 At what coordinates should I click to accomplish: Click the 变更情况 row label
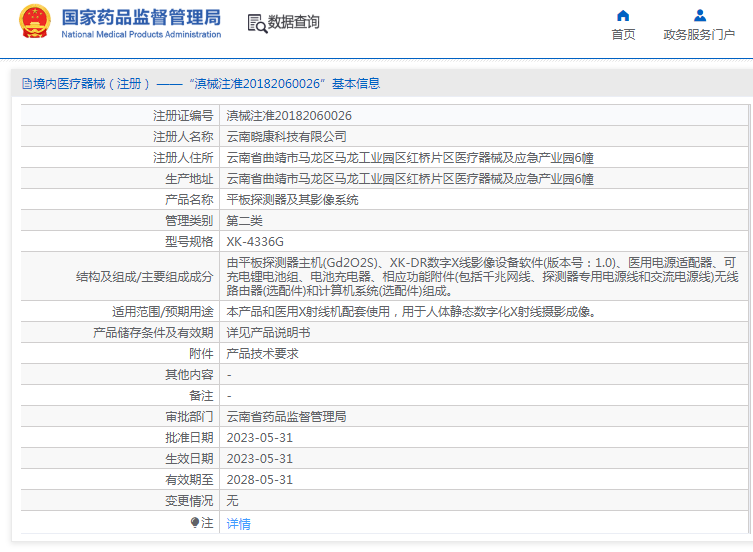pyautogui.click(x=189, y=501)
